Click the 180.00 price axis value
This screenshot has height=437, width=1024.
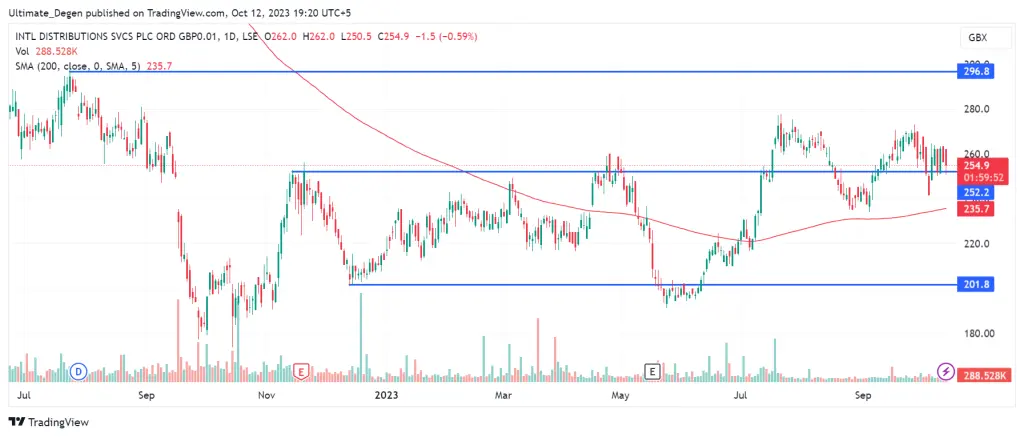pyautogui.click(x=980, y=333)
